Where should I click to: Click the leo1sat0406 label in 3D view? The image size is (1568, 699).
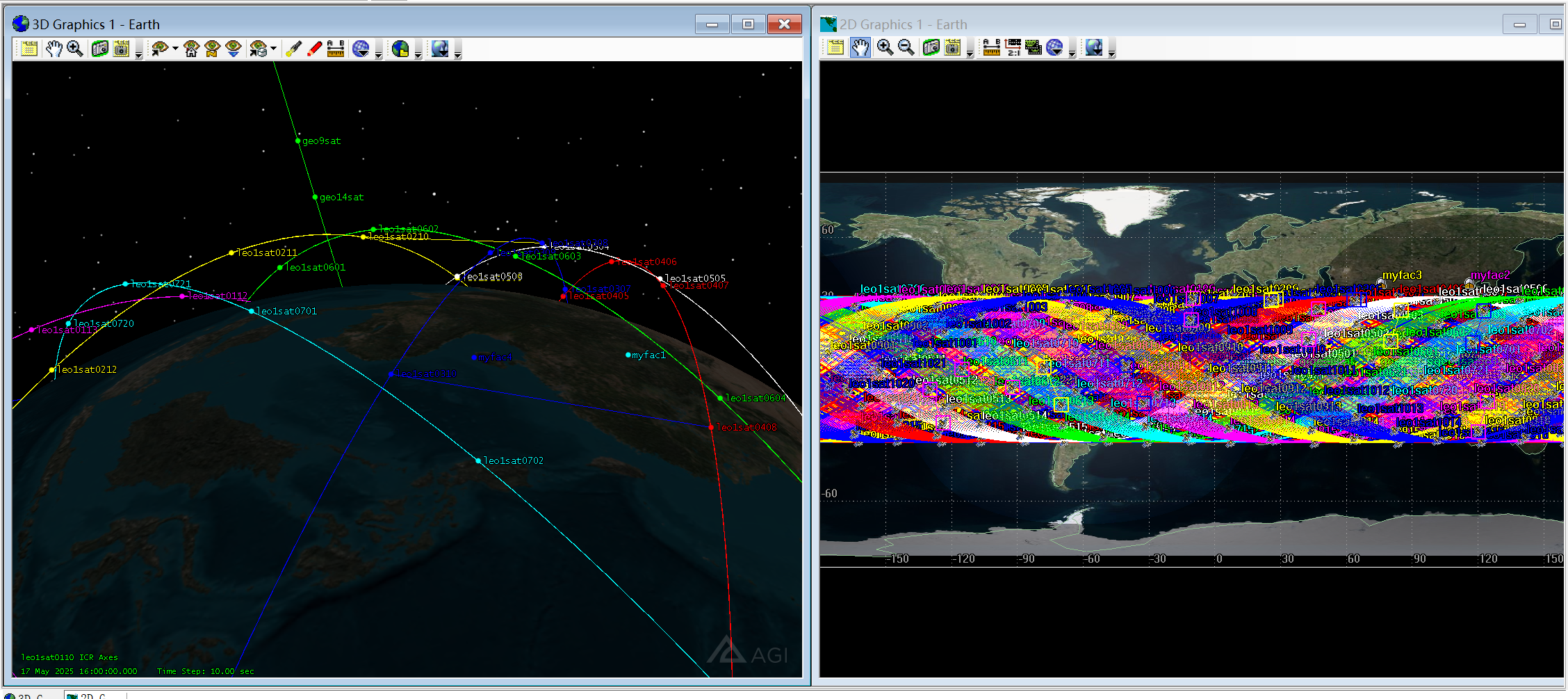pyautogui.click(x=646, y=262)
